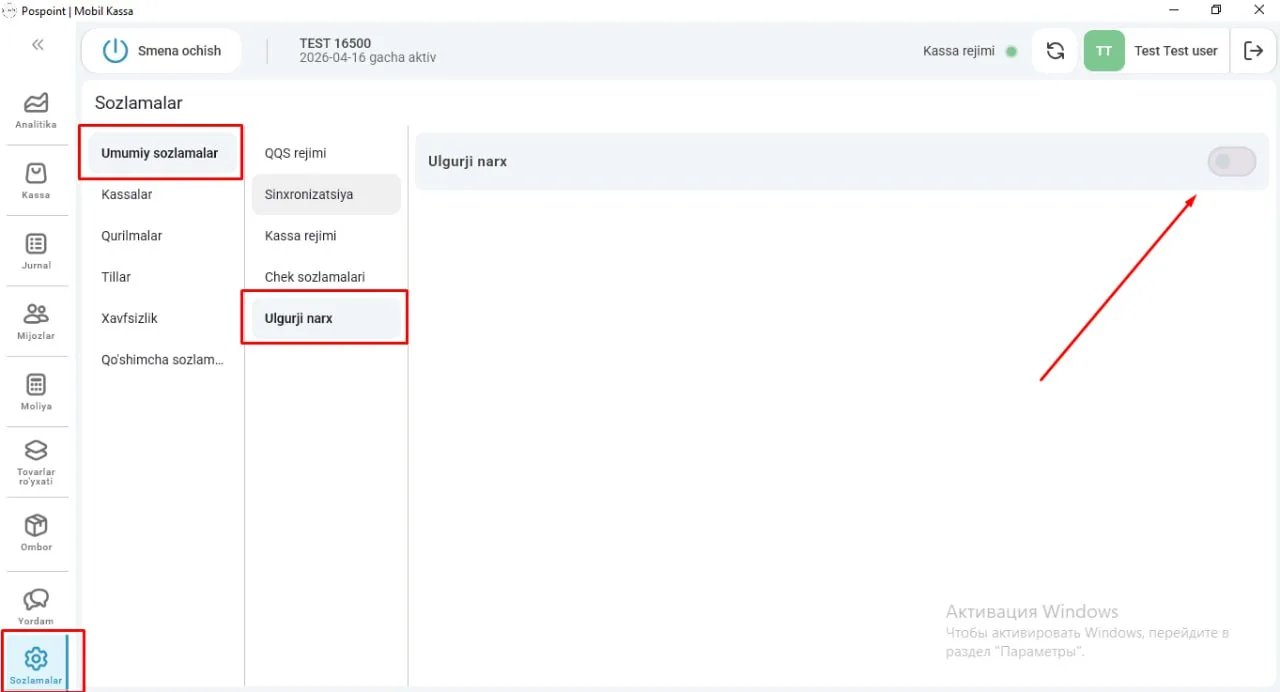The height and width of the screenshot is (692, 1280).
Task: Open the Analitika section
Action: 36,110
